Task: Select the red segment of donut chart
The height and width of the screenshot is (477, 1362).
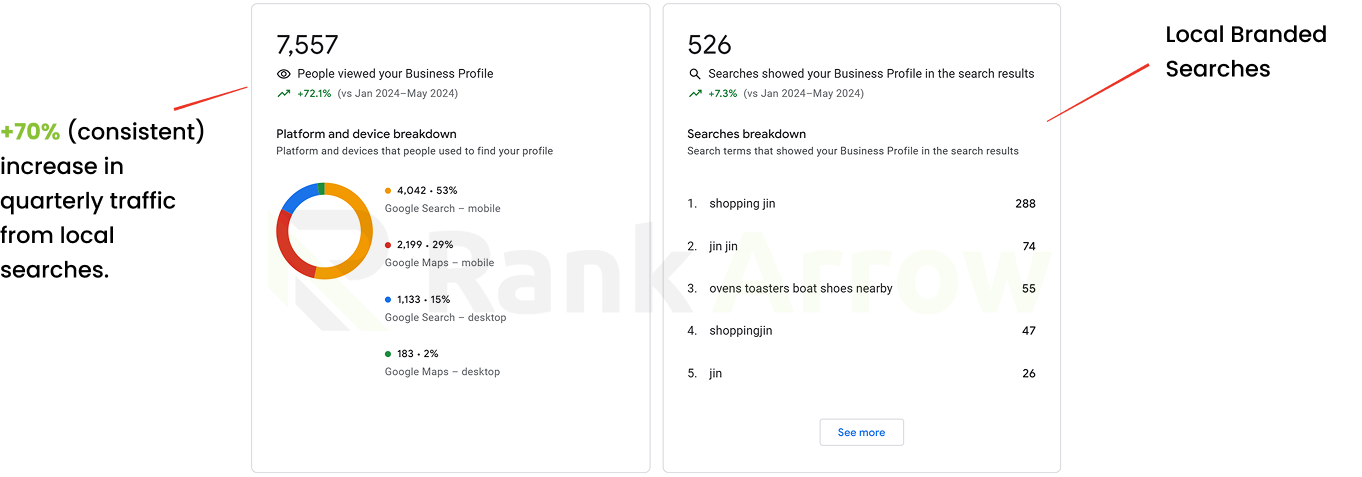Action: coord(286,245)
